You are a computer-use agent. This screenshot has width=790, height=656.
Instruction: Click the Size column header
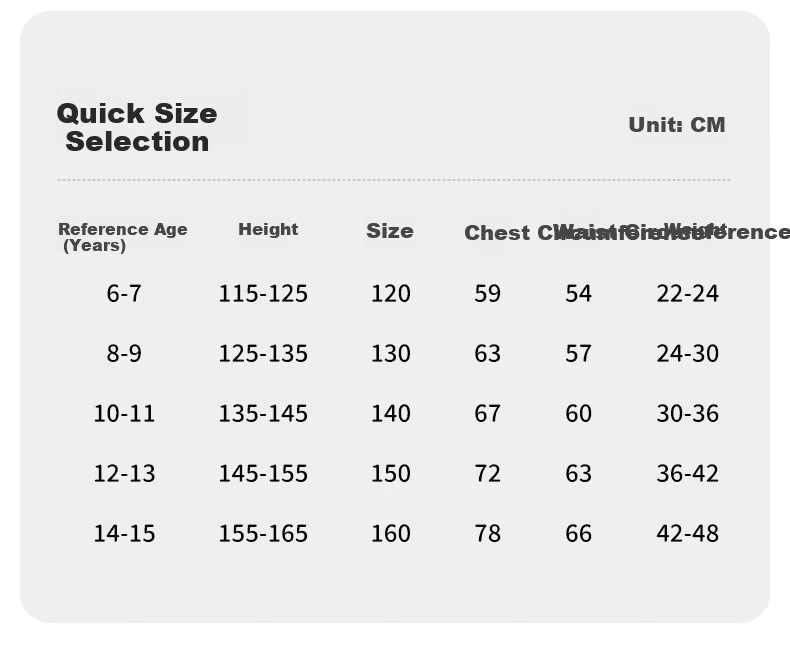point(390,231)
